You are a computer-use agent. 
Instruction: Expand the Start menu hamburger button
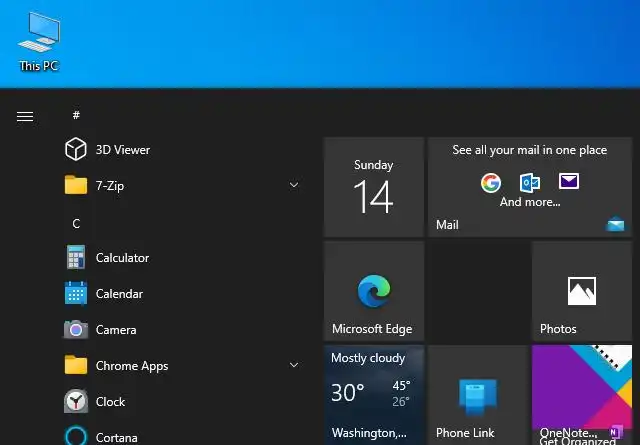pos(25,116)
